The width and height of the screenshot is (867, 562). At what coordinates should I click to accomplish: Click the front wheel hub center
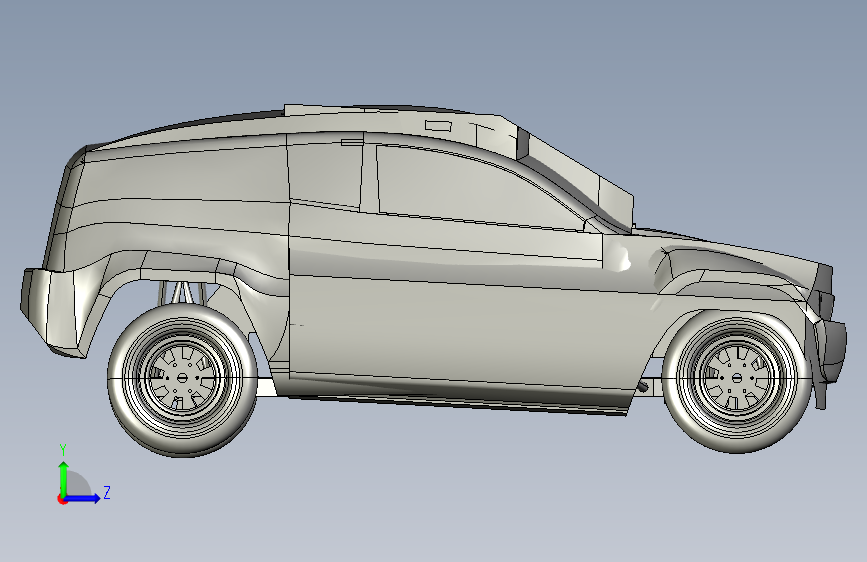coord(737,378)
